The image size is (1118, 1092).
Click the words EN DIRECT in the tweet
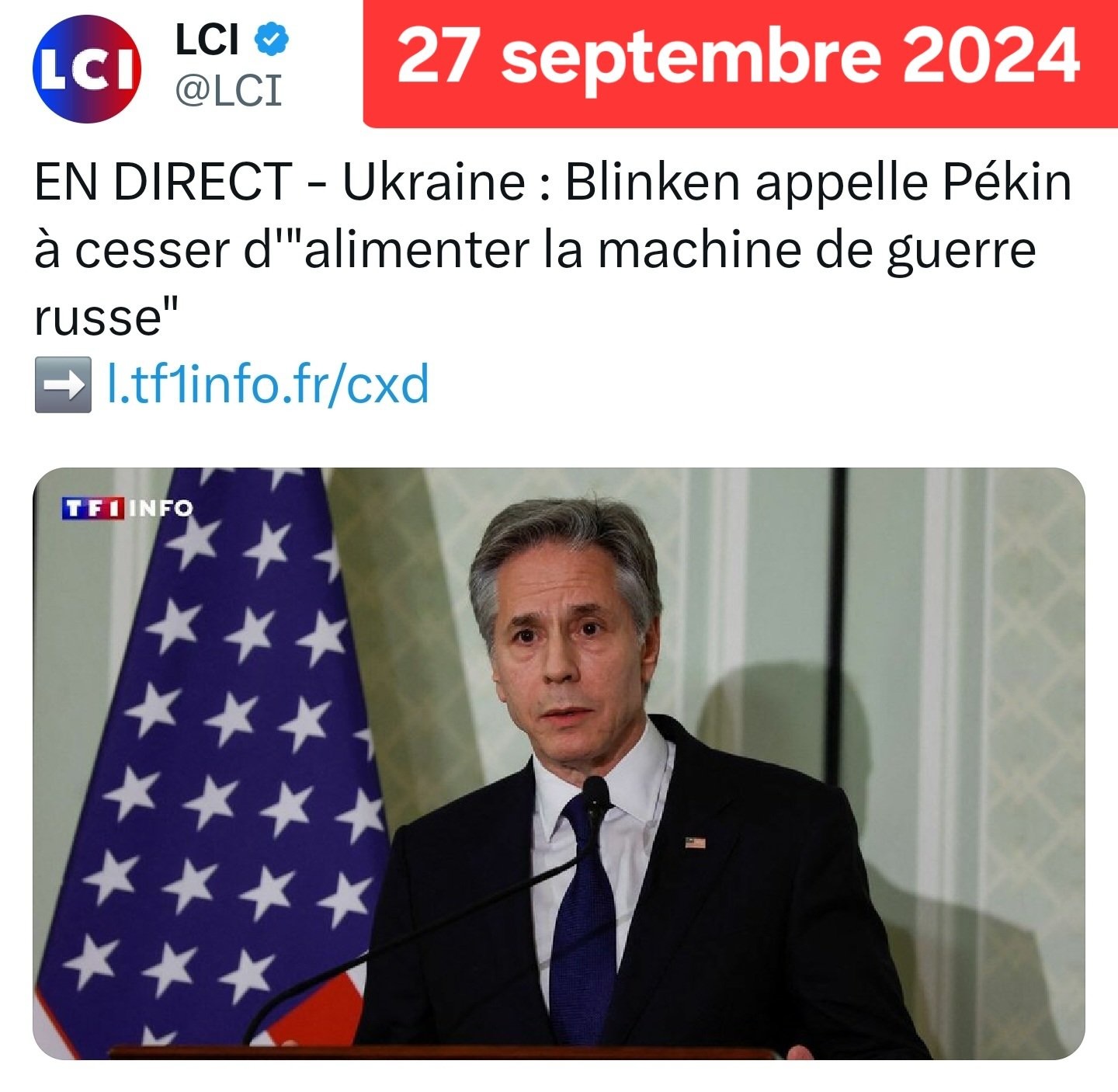[x=163, y=182]
